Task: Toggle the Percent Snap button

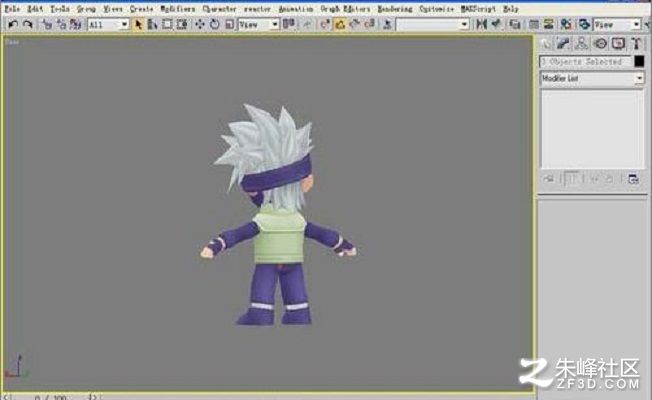Action: tap(355, 25)
